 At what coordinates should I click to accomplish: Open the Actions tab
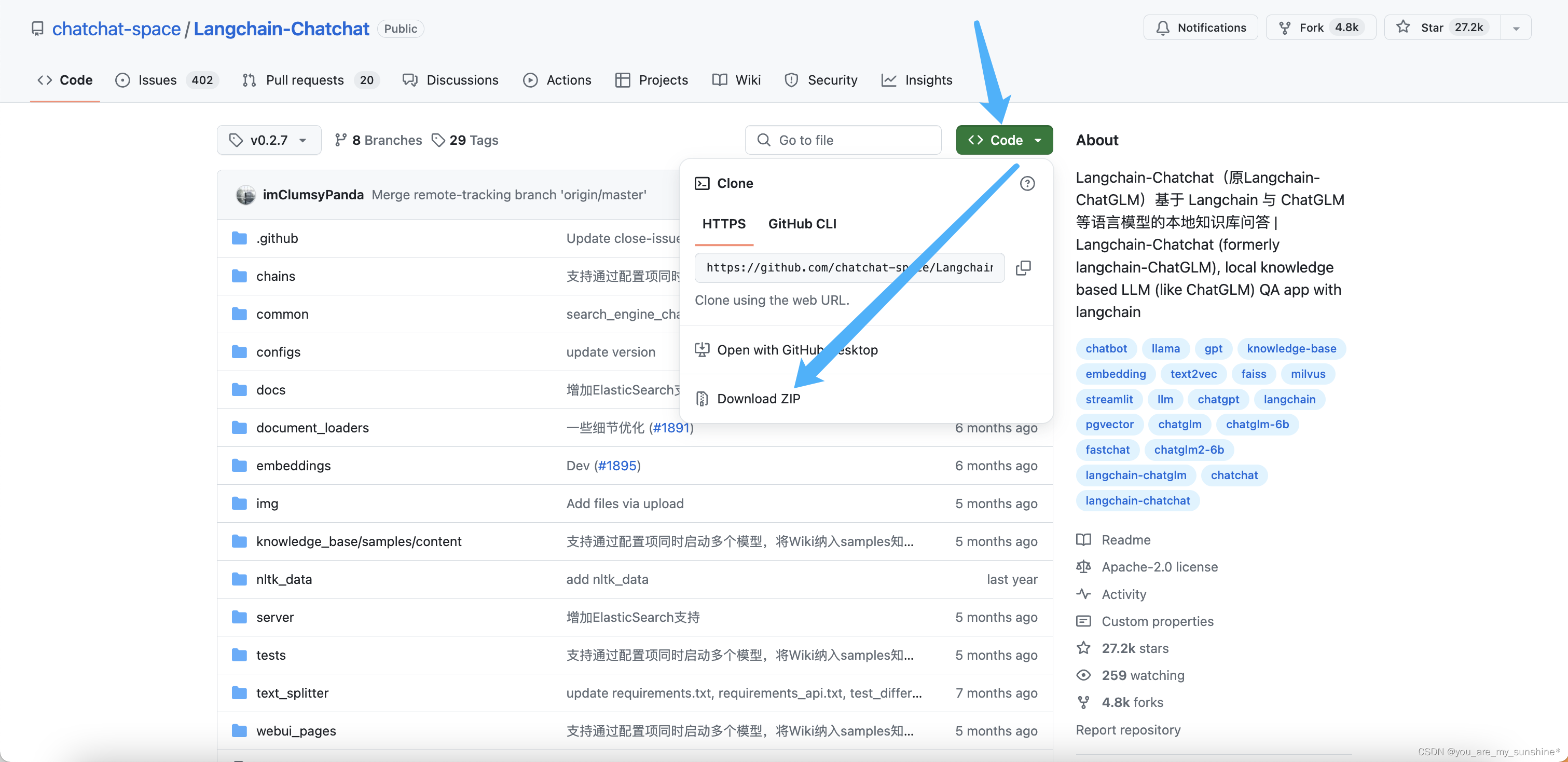557,80
